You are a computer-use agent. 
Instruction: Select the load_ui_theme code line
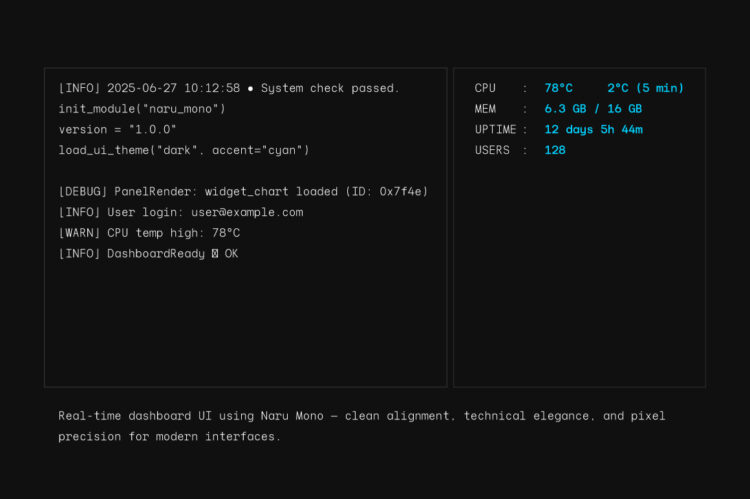click(184, 150)
